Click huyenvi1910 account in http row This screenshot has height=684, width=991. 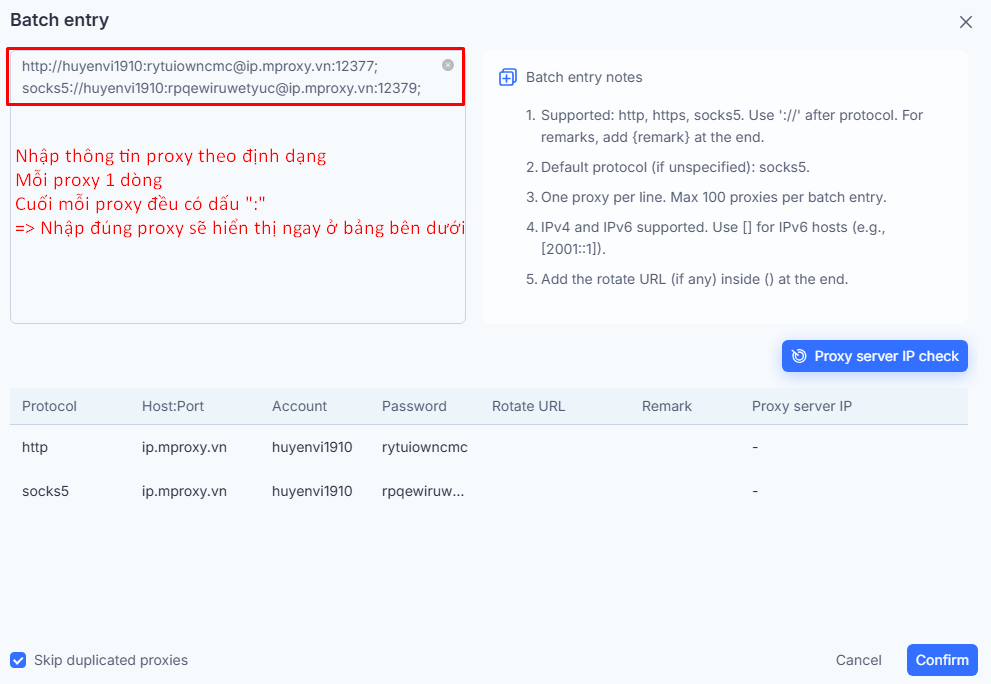point(312,447)
